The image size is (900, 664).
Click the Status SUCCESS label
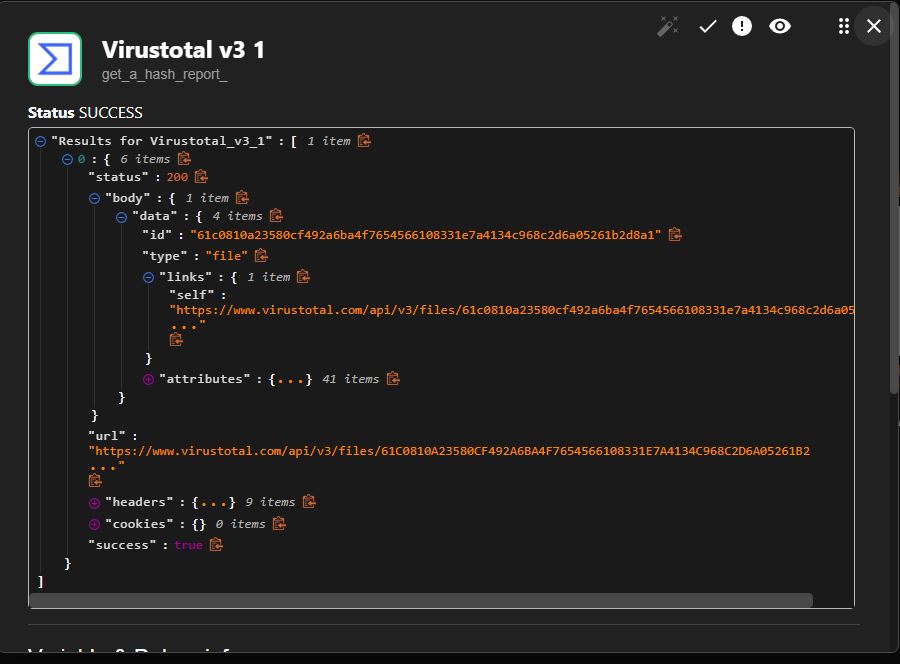point(85,112)
